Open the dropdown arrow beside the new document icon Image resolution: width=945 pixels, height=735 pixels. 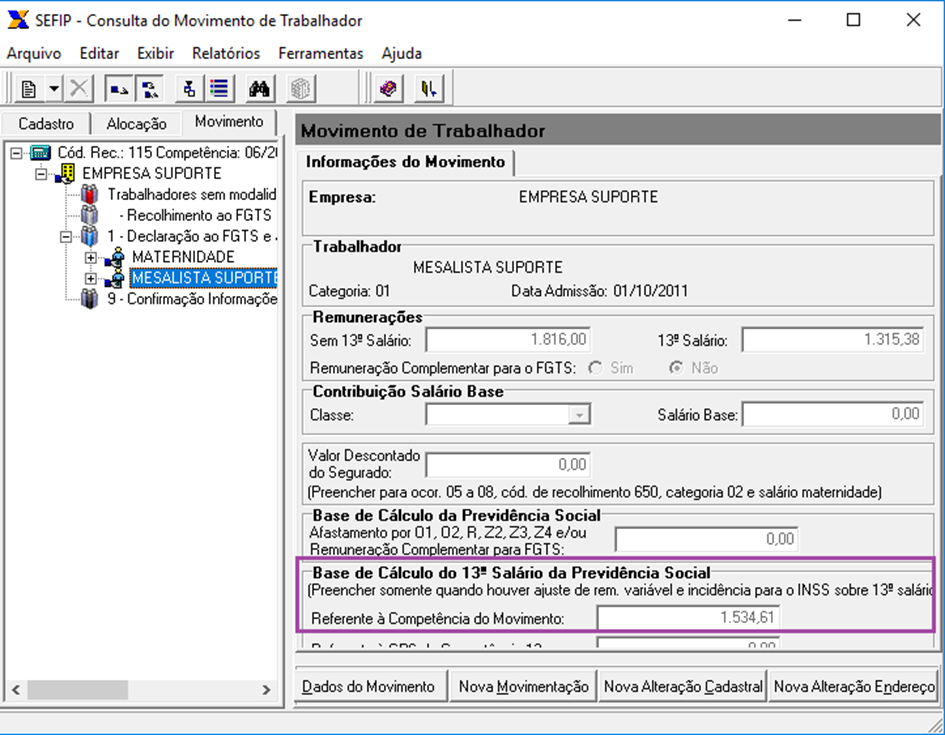(x=54, y=89)
